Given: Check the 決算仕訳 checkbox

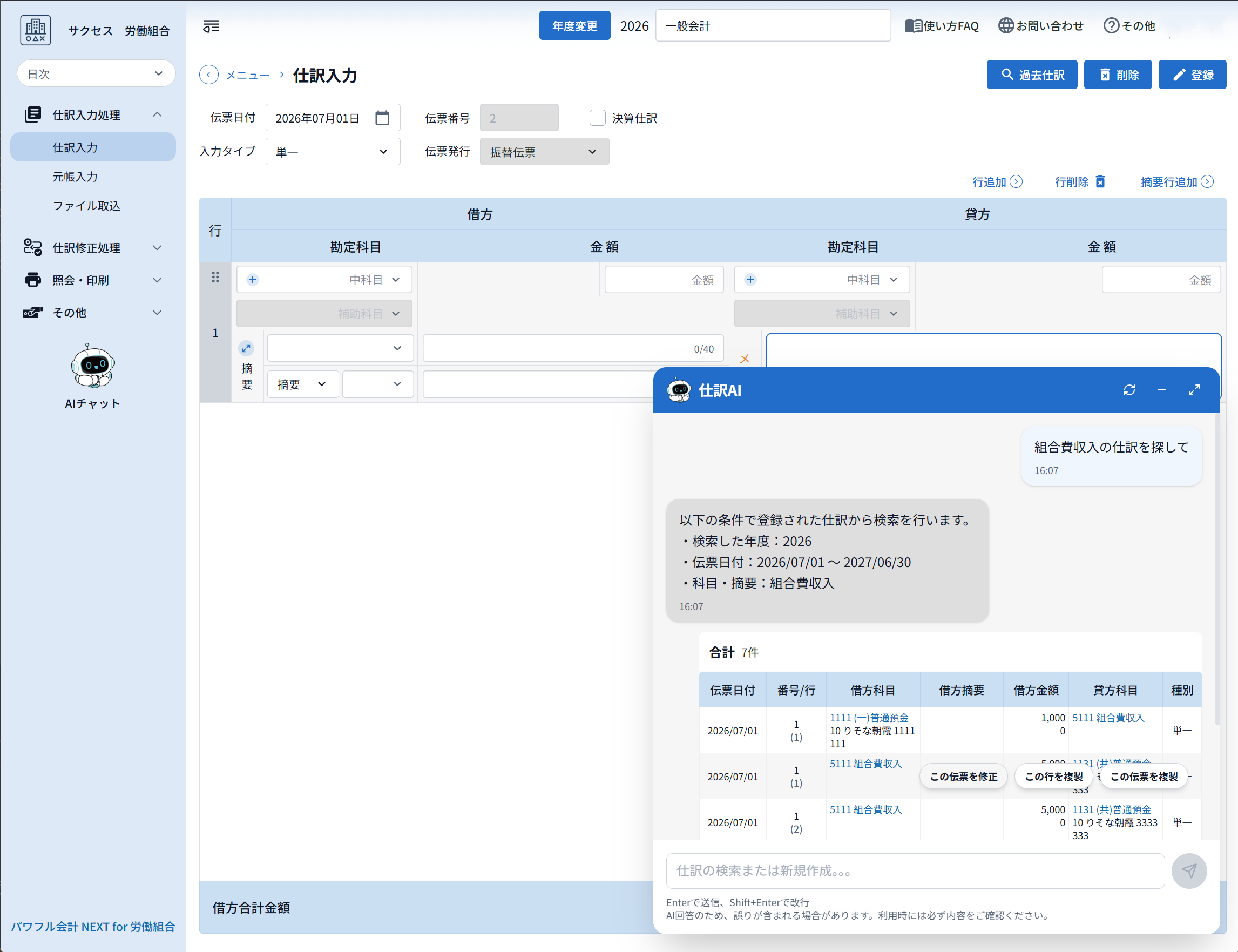Looking at the screenshot, I should 597,117.
